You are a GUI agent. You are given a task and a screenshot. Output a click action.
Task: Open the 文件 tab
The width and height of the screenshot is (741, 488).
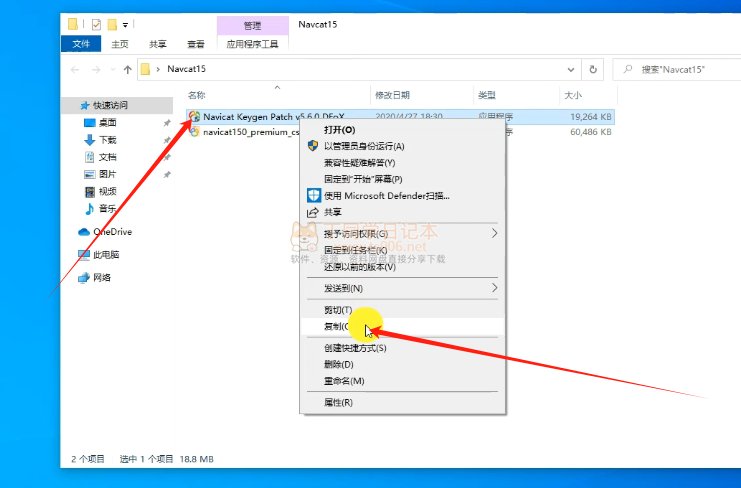click(81, 44)
